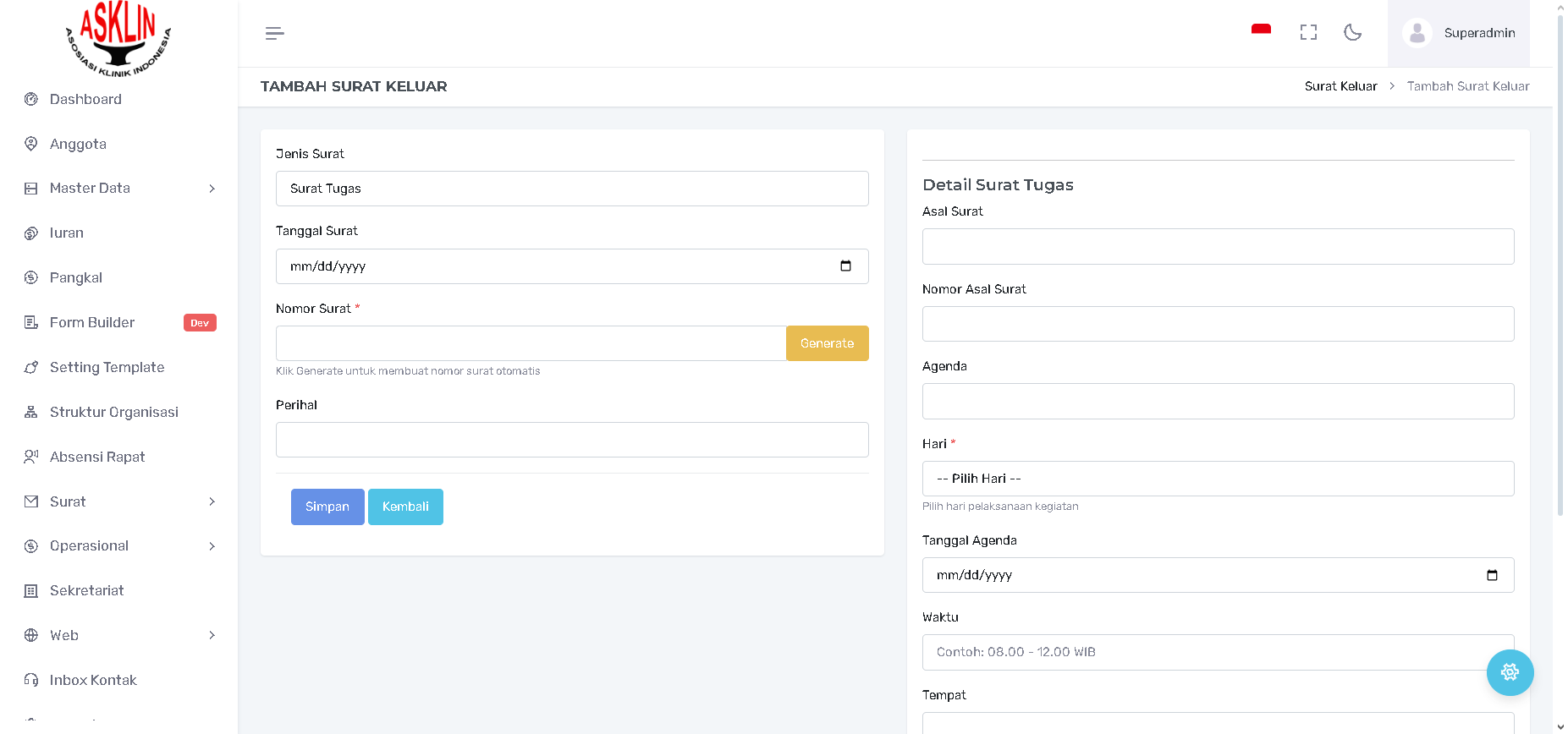Go to Form Builder in sidebar
Screen dimensions: 1568x734
click(92, 322)
